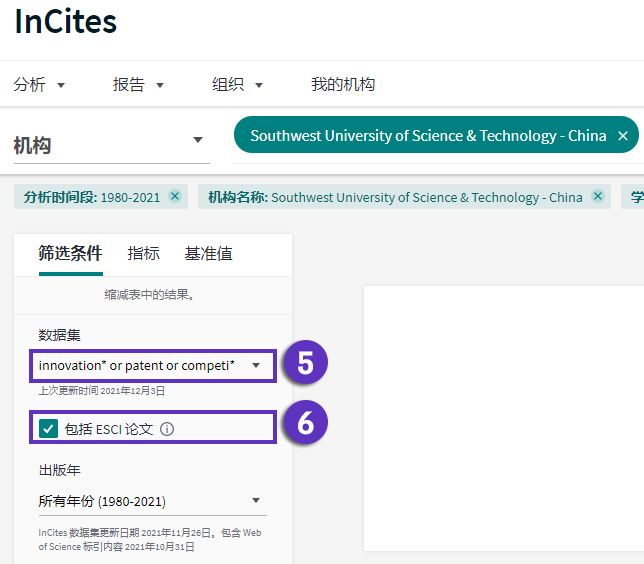Open the 分析 dropdown menu
This screenshot has width=644, height=564.
click(39, 85)
